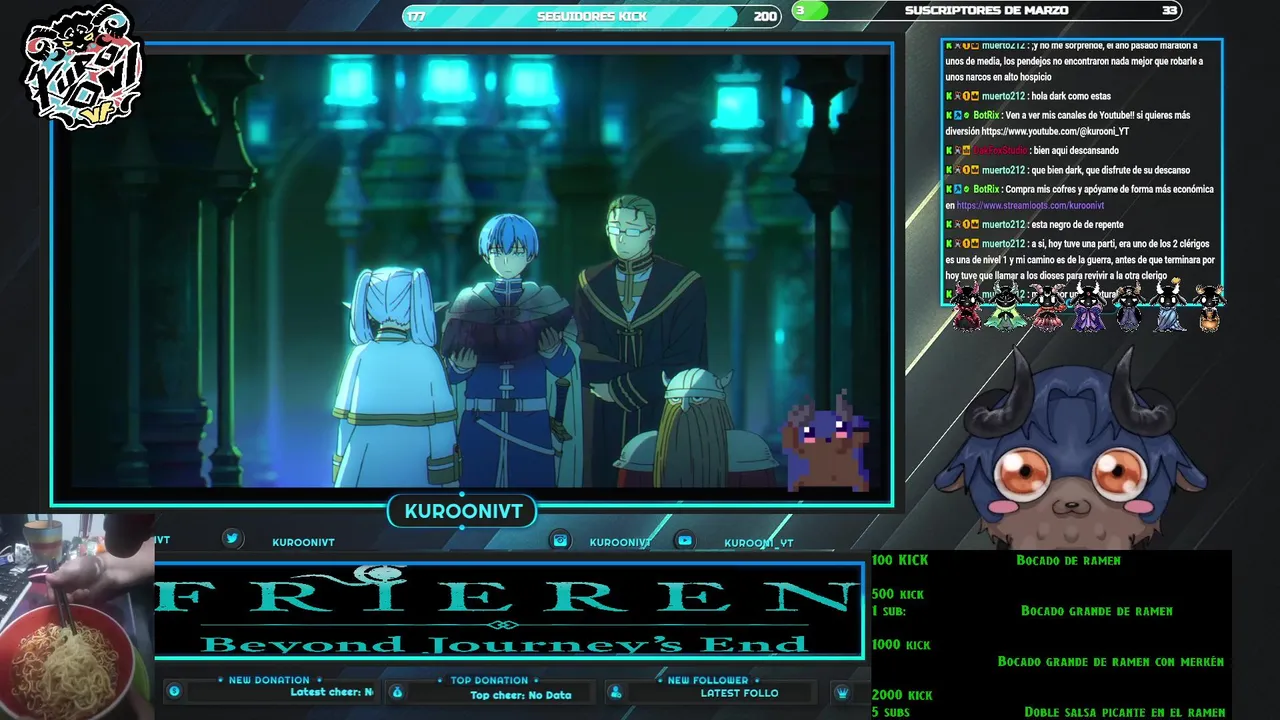The image size is (1280, 720).
Task: Click the New Follower person icon
Action: pyautogui.click(x=616, y=692)
